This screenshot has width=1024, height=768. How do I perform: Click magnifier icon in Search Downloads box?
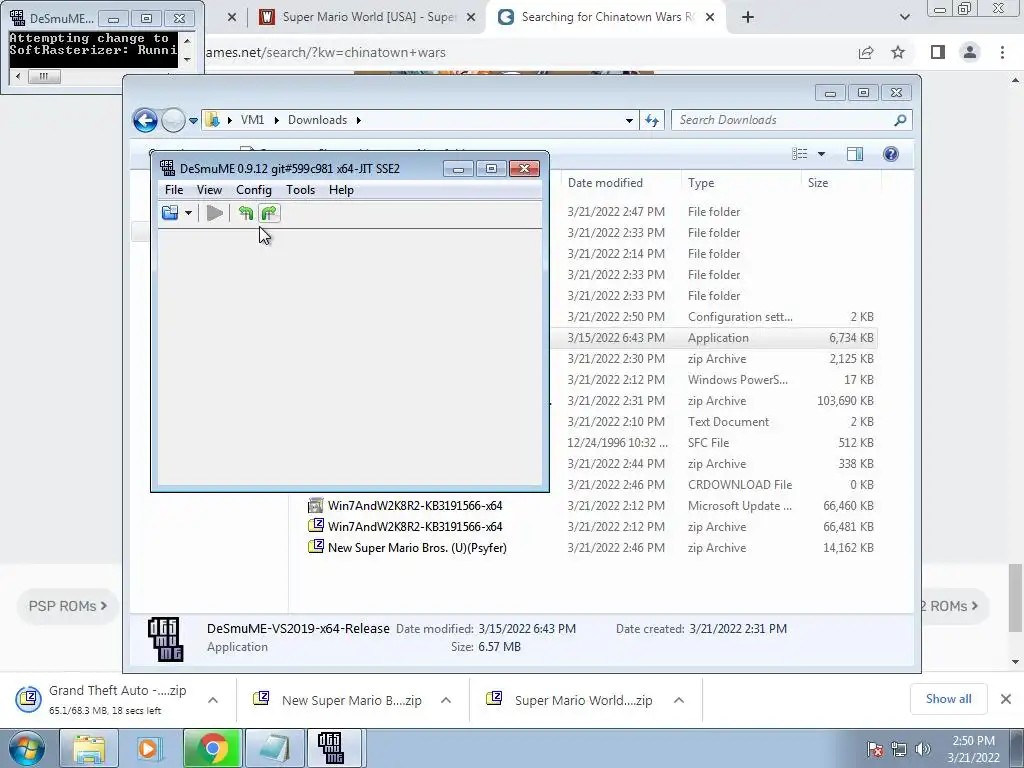coord(901,120)
